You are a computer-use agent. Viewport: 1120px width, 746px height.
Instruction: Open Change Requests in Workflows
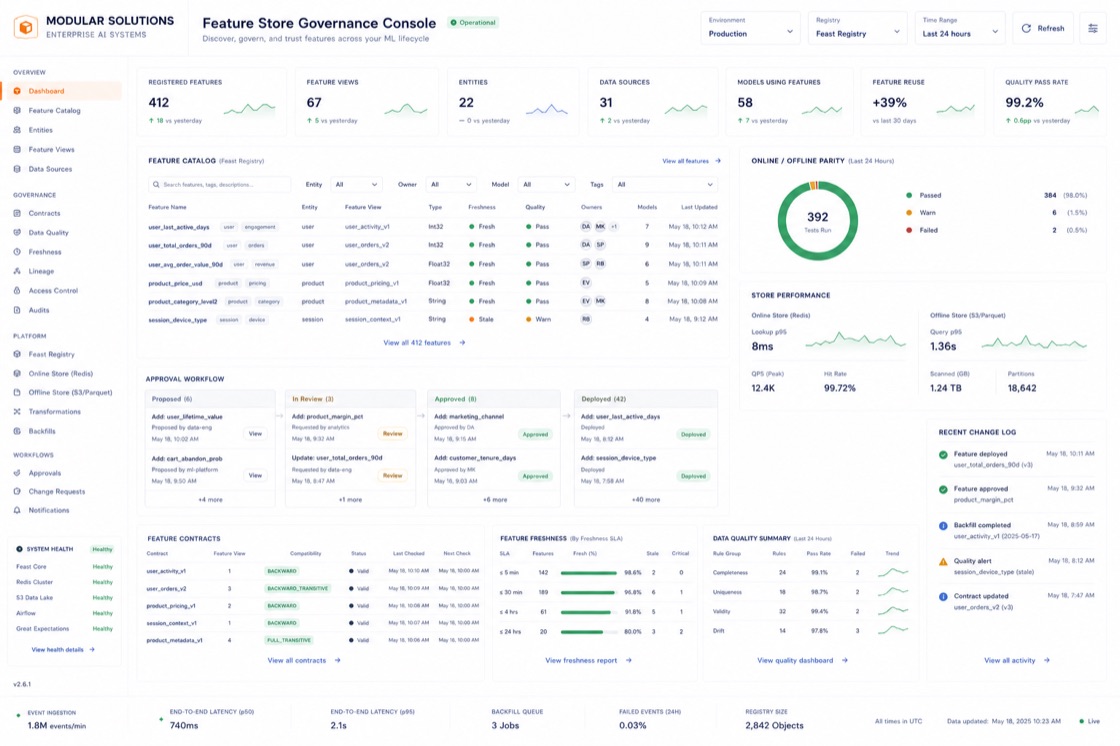(56, 492)
